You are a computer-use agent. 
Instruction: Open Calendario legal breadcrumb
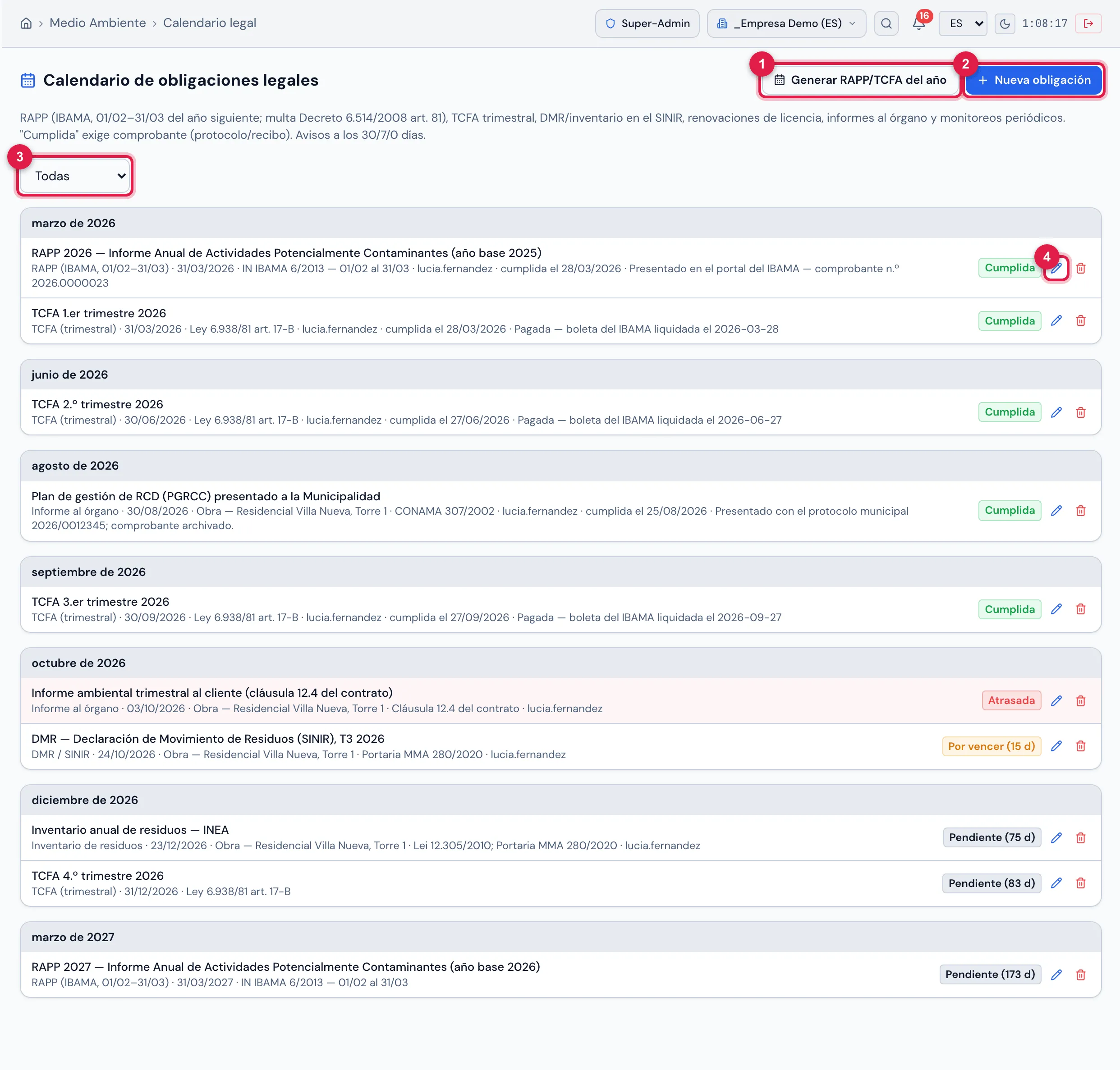(209, 23)
